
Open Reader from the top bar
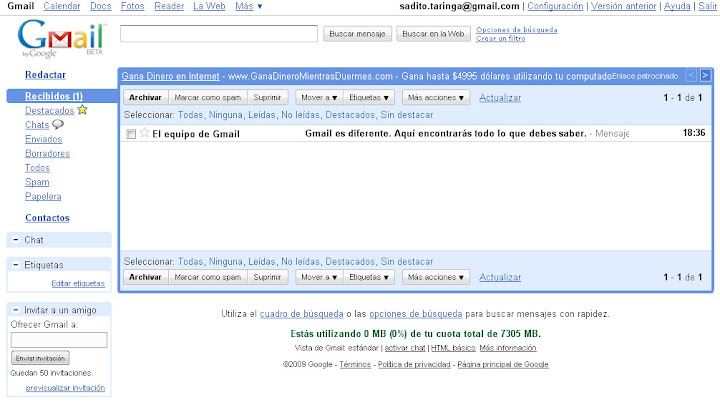[x=169, y=6]
